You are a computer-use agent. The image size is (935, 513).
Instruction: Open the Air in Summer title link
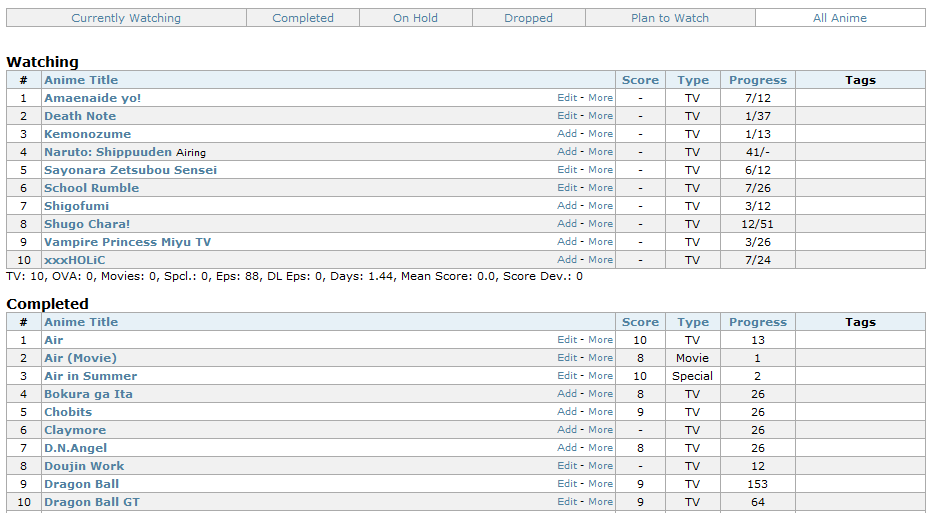coord(91,376)
